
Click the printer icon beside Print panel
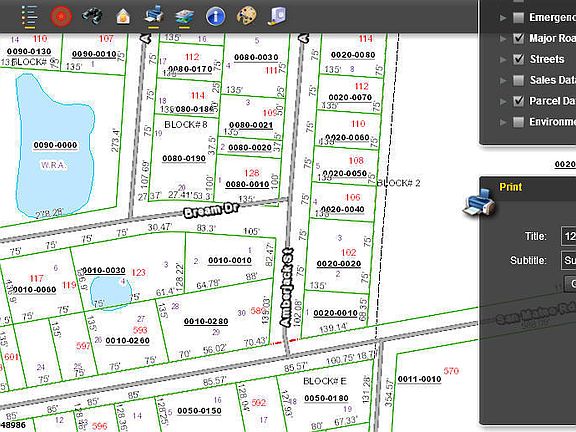click(479, 203)
